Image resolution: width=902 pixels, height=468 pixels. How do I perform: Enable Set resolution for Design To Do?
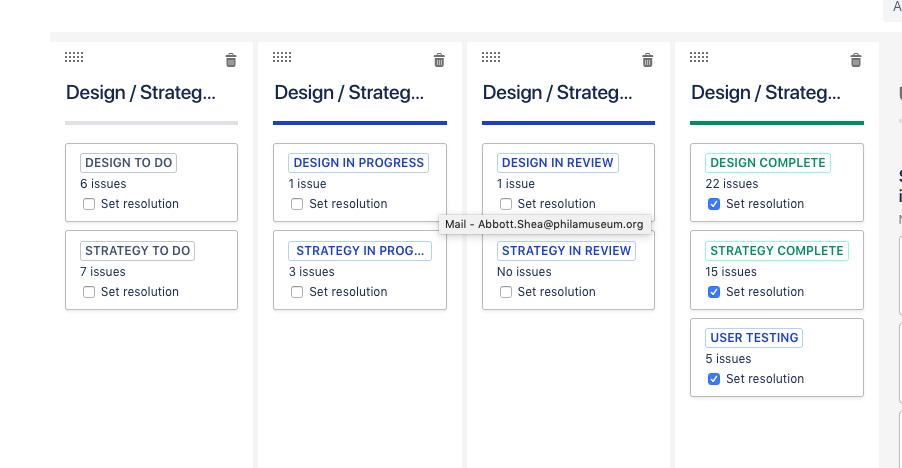coord(89,204)
